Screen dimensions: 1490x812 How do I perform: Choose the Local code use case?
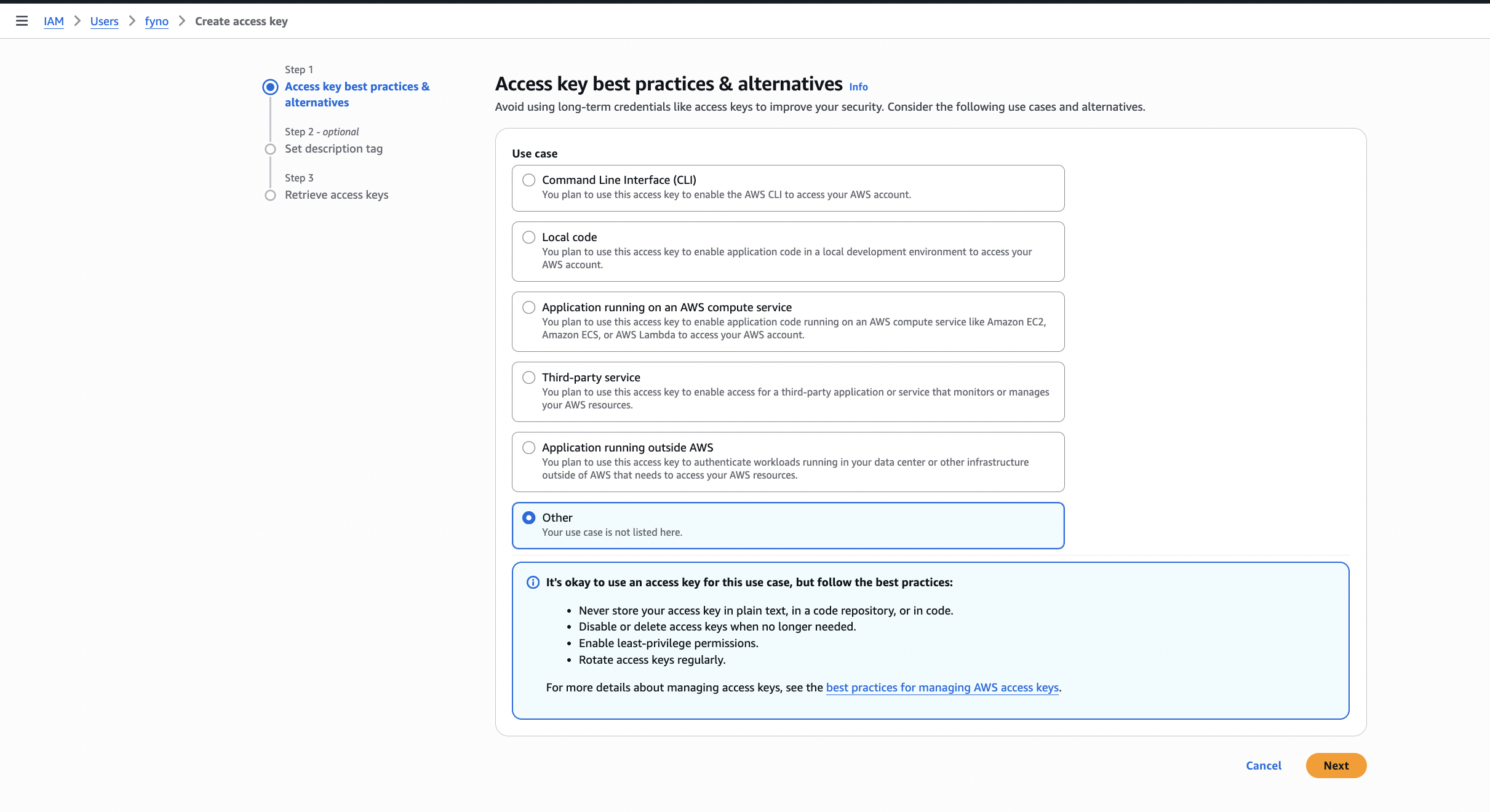[528, 237]
